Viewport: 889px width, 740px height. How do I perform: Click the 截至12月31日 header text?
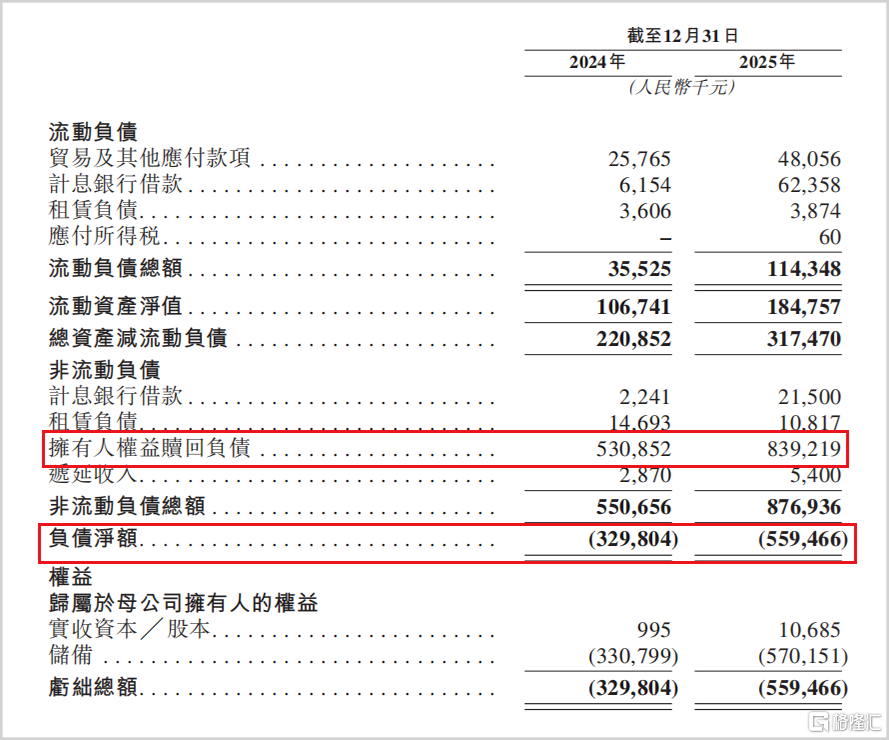[x=683, y=36]
